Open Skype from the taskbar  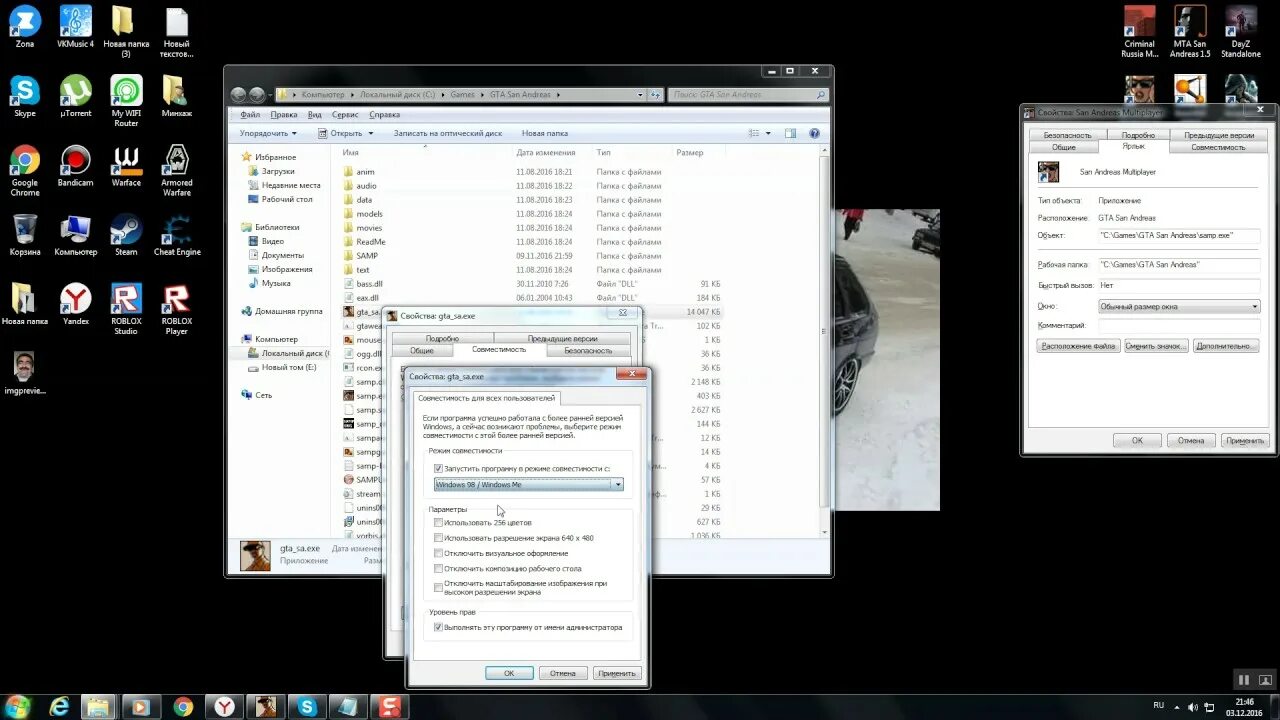coord(307,706)
